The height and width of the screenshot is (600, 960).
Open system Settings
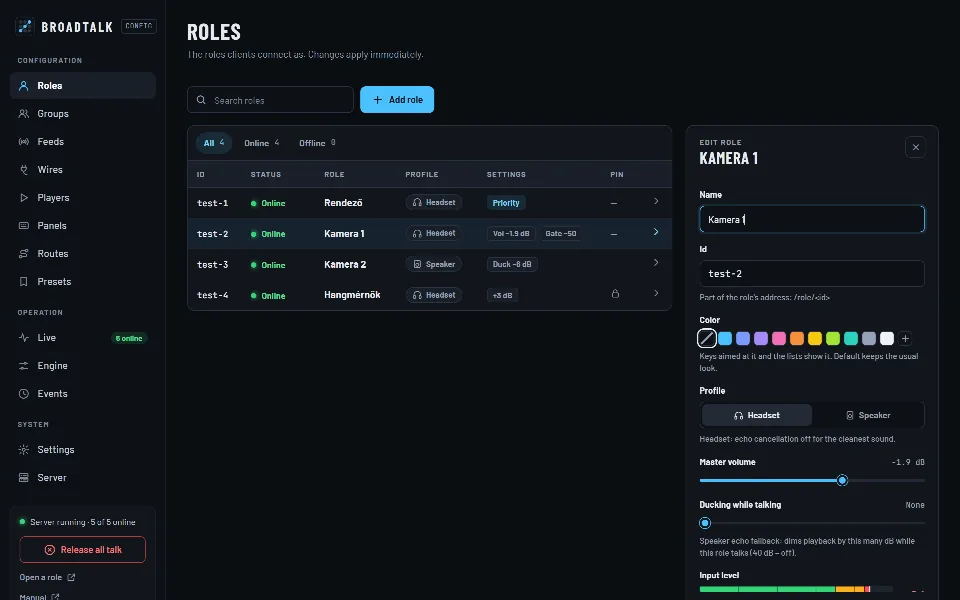(x=83, y=450)
